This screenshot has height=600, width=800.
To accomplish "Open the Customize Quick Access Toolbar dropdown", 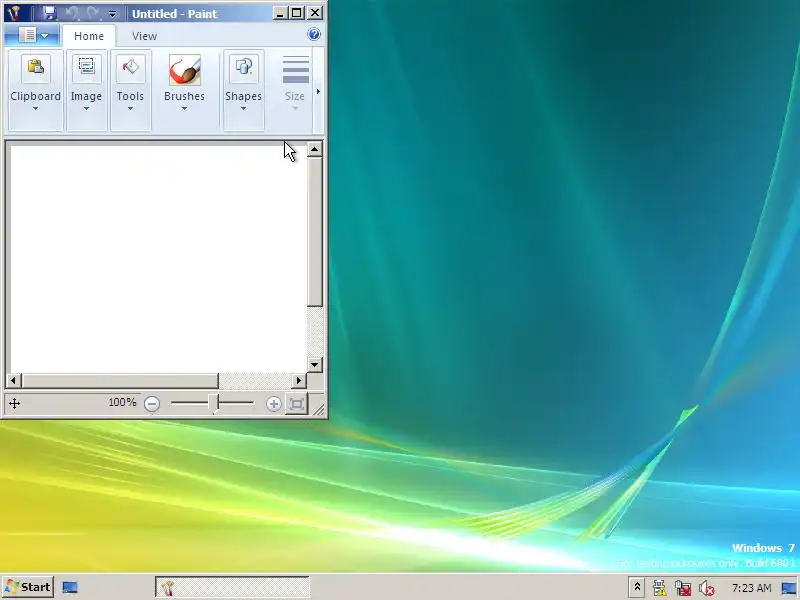I will [112, 14].
